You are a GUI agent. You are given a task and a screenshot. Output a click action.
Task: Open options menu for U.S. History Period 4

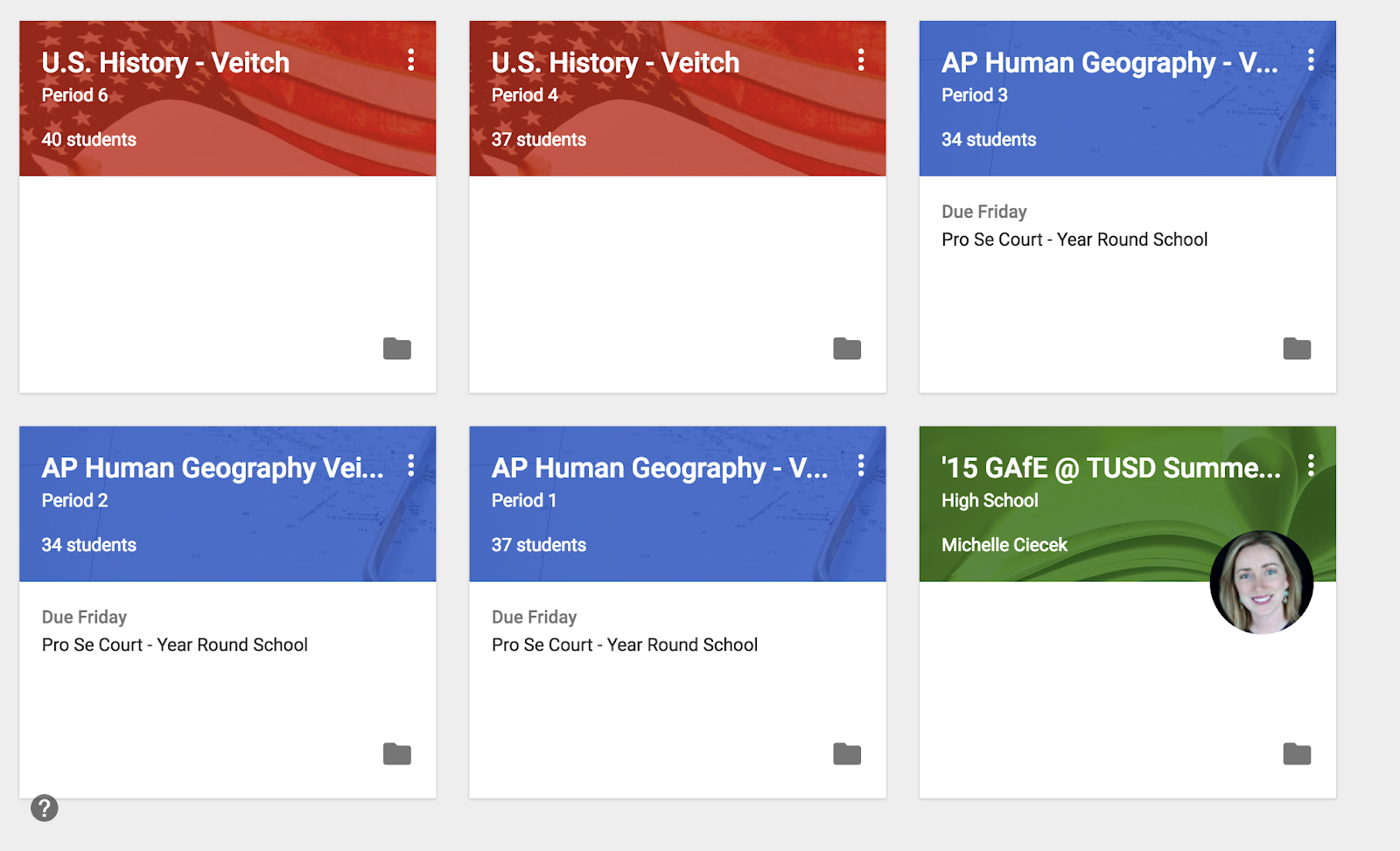coord(861,60)
